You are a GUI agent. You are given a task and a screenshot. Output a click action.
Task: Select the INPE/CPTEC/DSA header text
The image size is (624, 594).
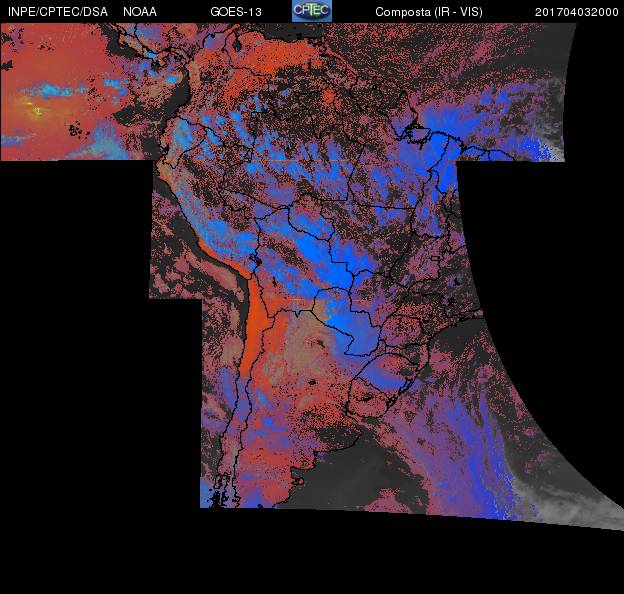pos(58,12)
